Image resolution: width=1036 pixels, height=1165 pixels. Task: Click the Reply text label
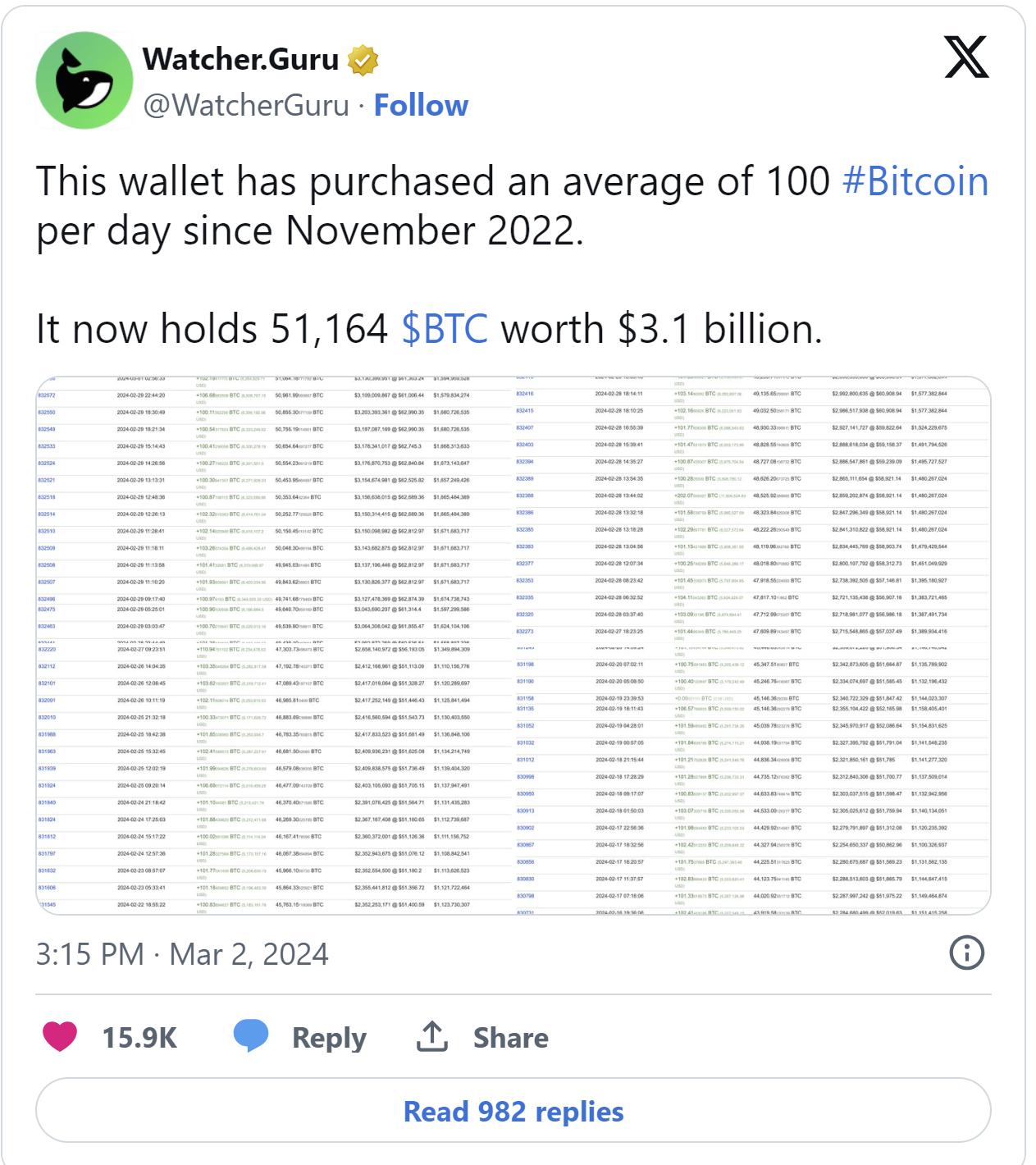coord(329,1039)
